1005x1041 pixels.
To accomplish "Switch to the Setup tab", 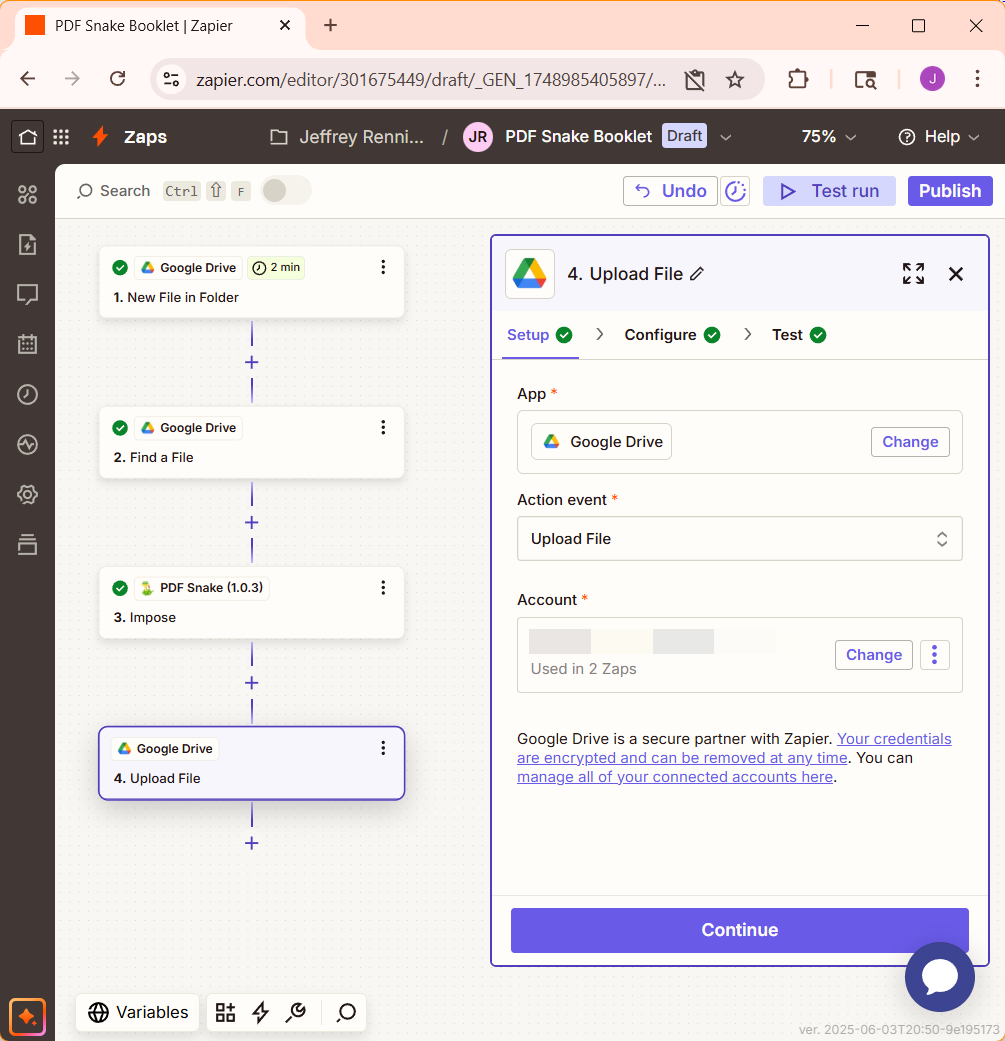I will tap(539, 335).
